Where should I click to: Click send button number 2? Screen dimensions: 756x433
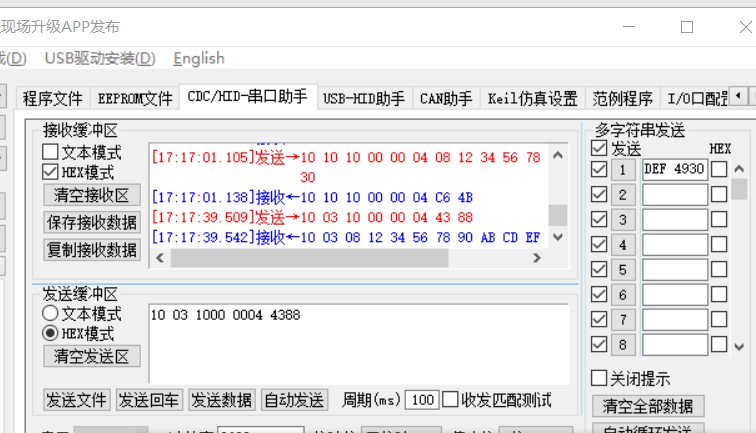click(623, 195)
